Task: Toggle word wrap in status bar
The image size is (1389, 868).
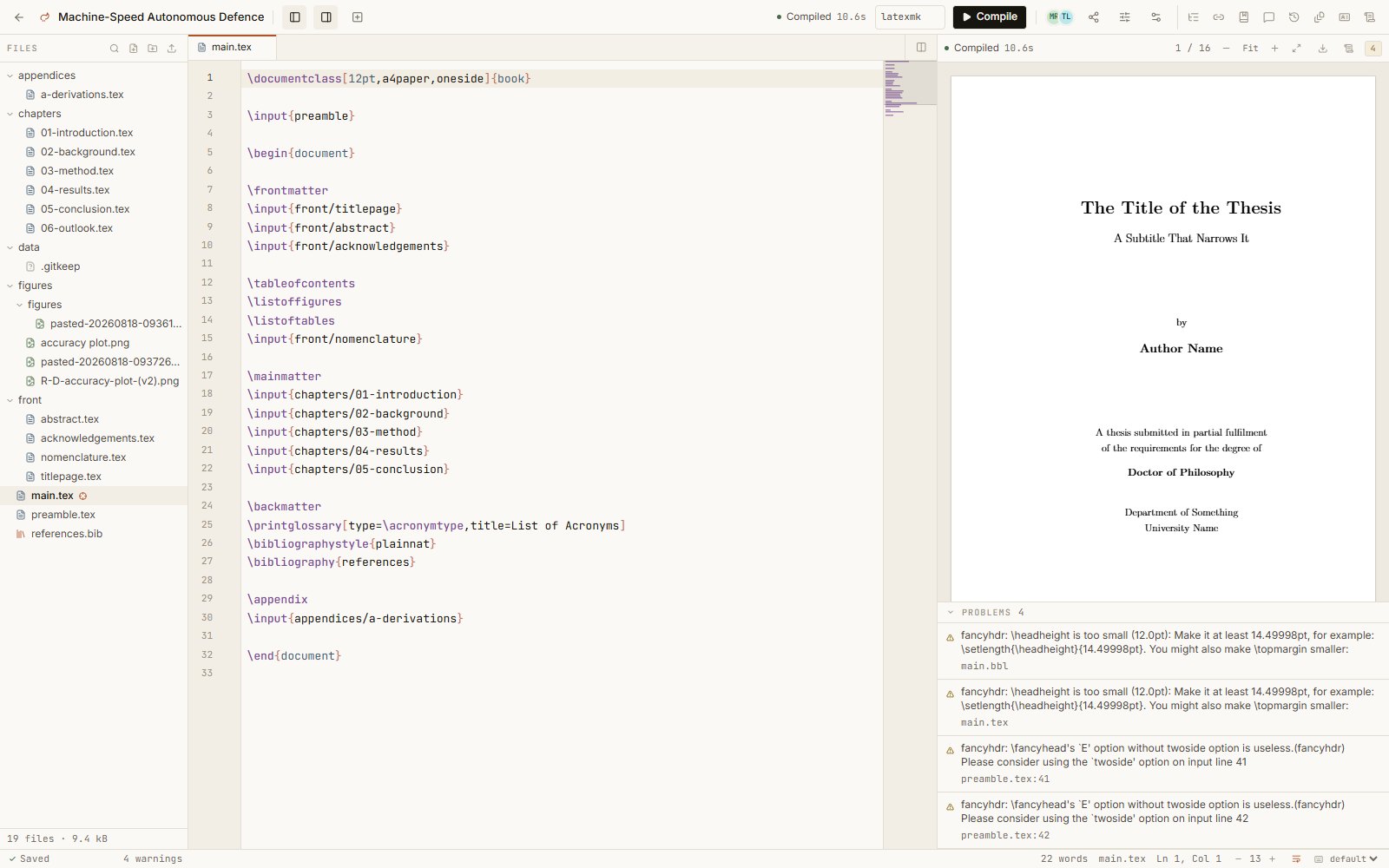Action: [x=1296, y=858]
